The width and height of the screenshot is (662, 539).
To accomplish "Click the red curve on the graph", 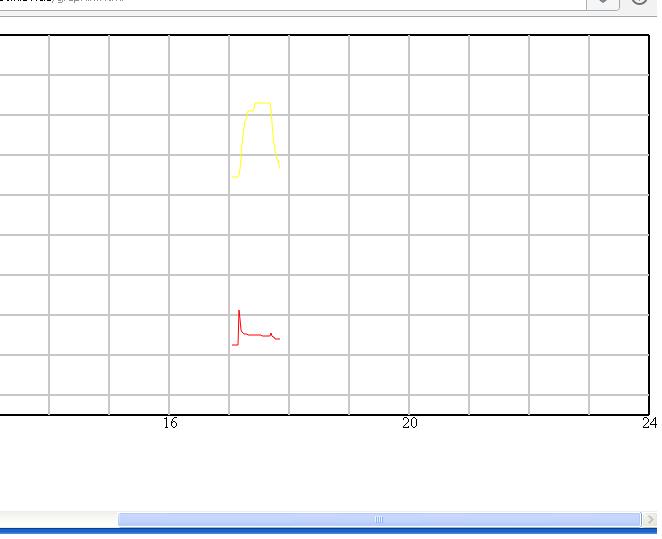I will click(256, 328).
